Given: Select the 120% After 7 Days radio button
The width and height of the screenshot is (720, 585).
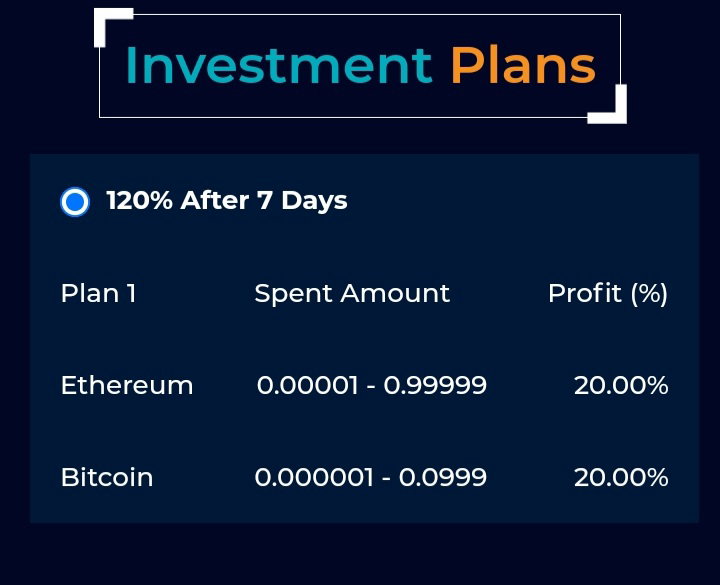Looking at the screenshot, I should (x=75, y=202).
